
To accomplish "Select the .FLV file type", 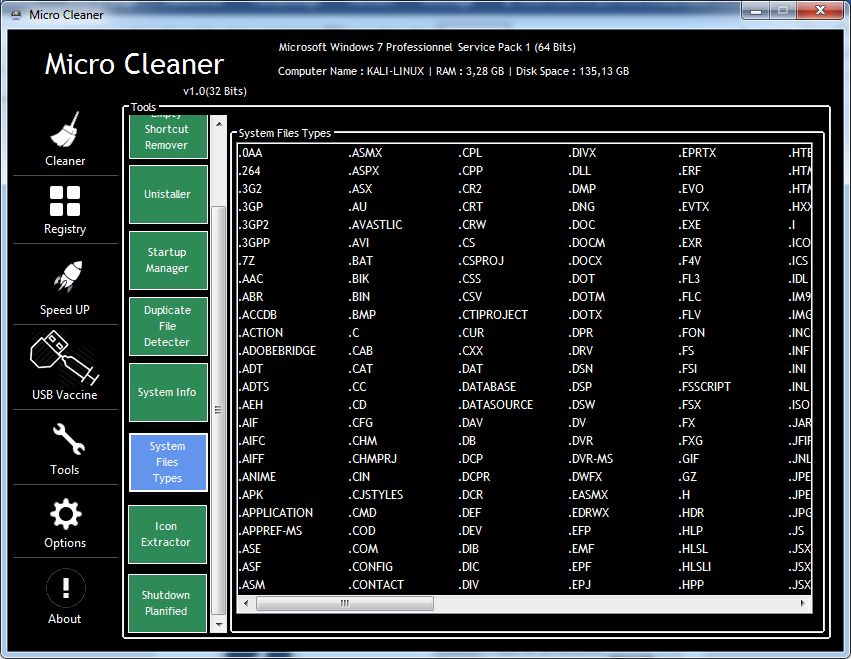I will (690, 315).
